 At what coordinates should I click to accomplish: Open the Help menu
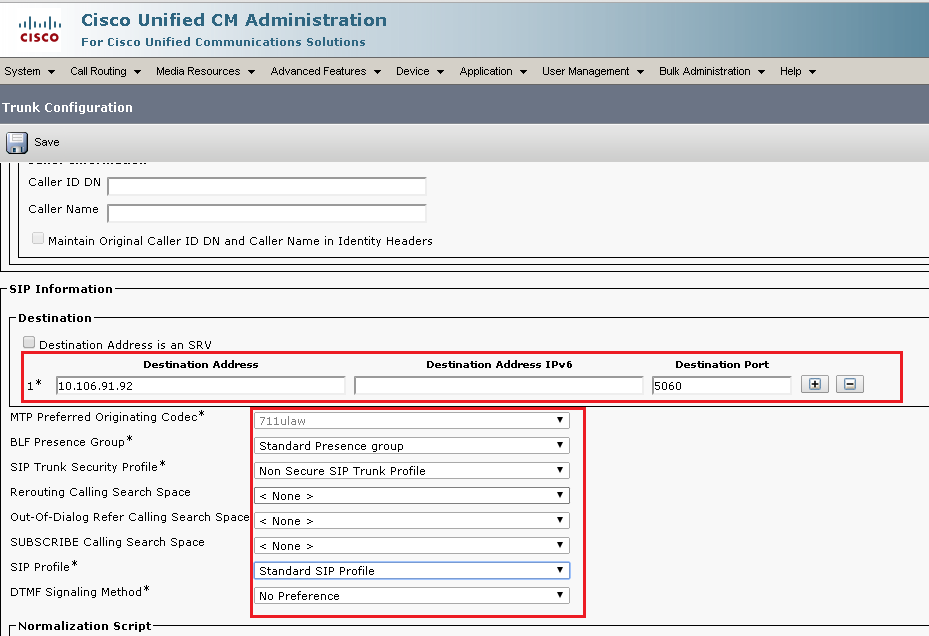[x=798, y=71]
